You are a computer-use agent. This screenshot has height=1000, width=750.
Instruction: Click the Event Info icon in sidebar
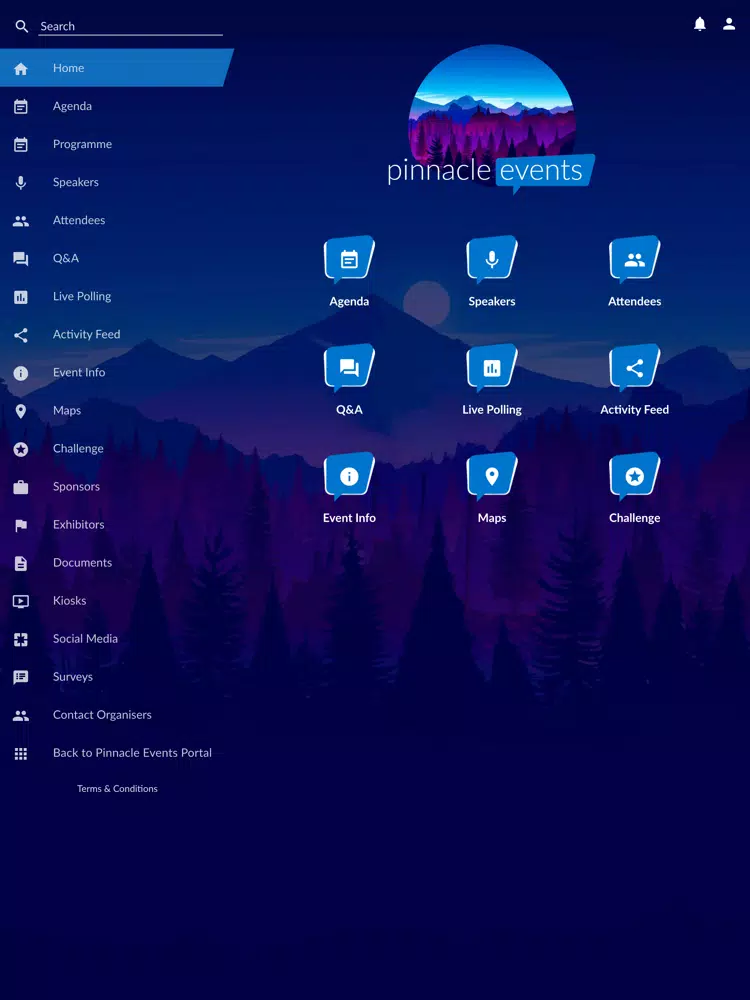(20, 373)
